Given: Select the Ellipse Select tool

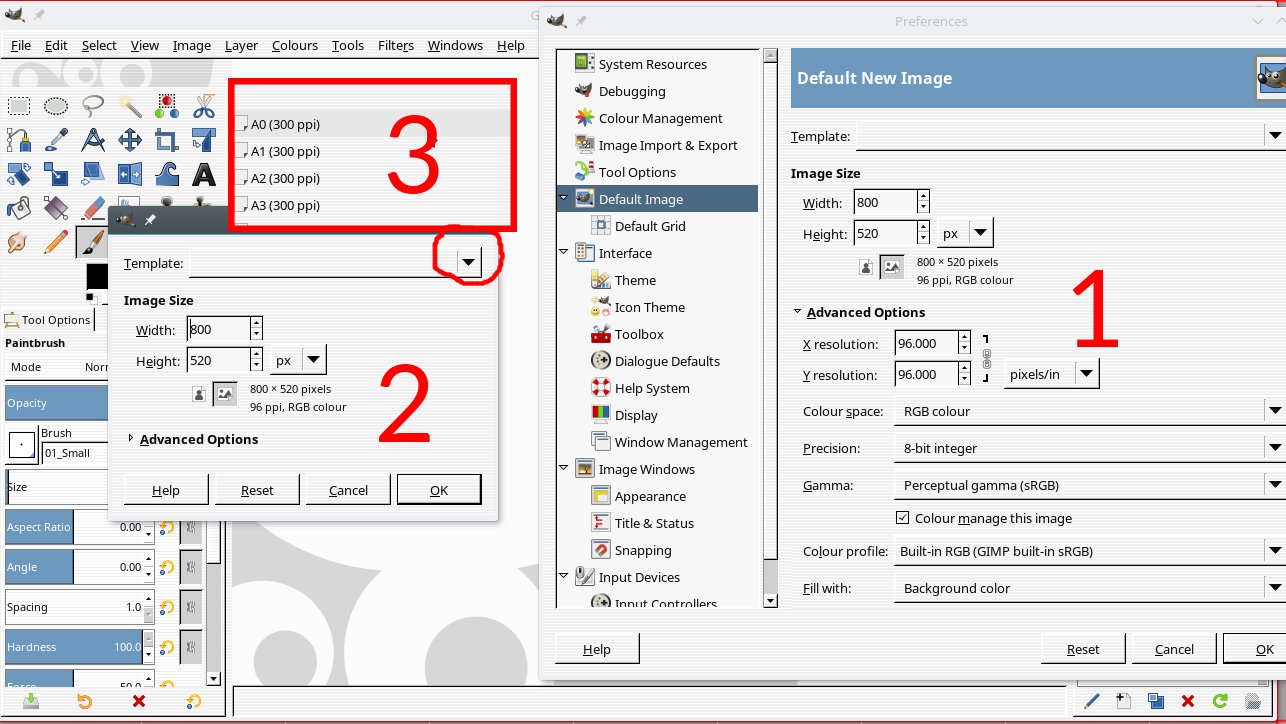Looking at the screenshot, I should point(56,105).
